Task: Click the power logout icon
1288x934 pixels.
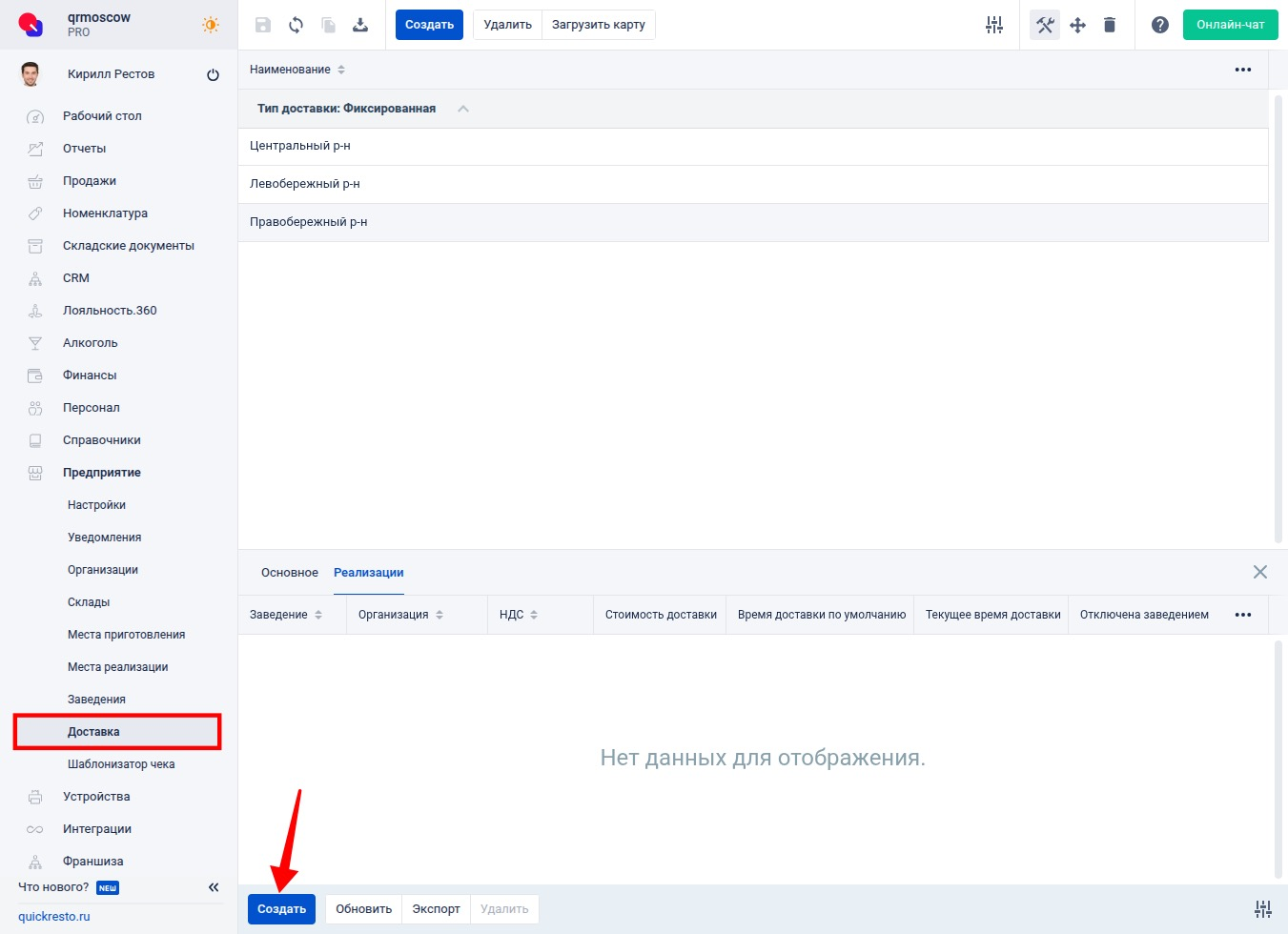Action: pos(213,74)
